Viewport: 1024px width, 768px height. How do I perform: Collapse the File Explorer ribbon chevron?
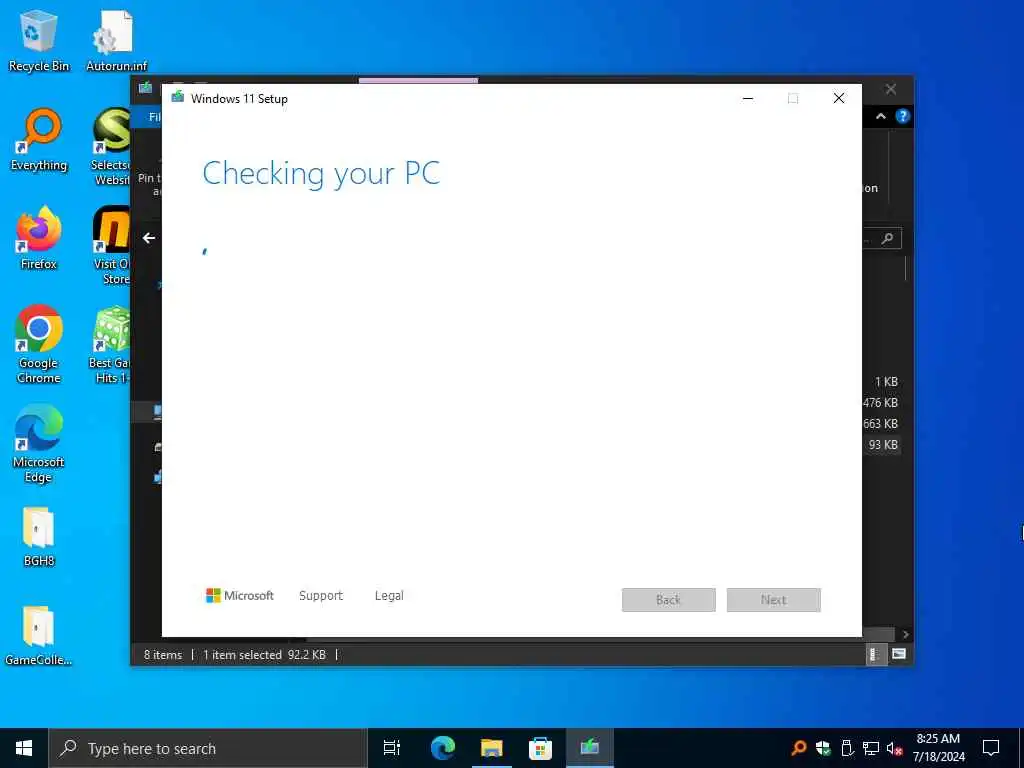881,116
